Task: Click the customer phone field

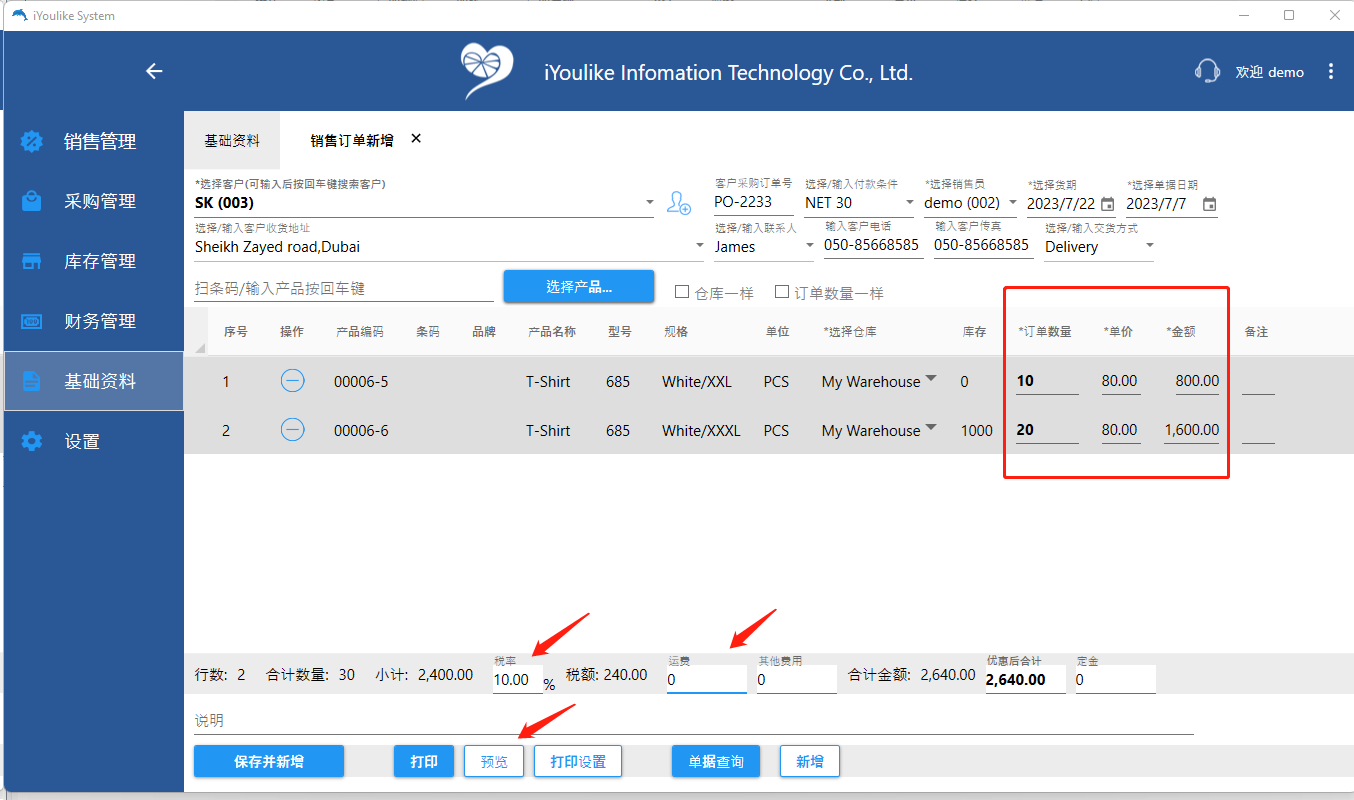Action: (x=872, y=245)
